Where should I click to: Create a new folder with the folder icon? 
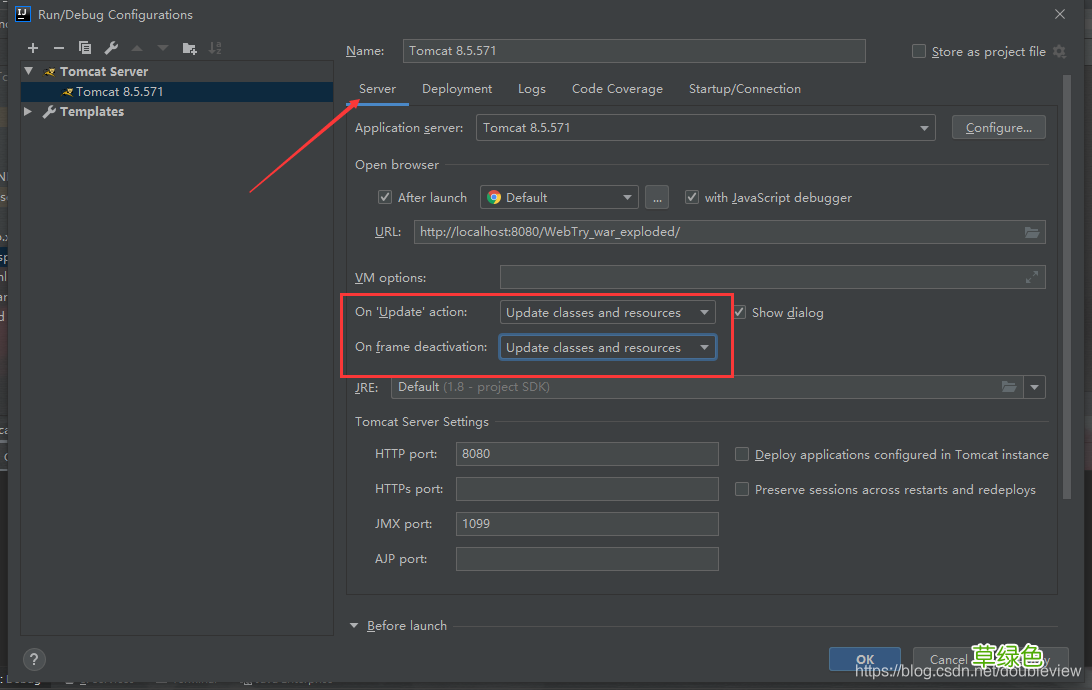click(x=189, y=48)
